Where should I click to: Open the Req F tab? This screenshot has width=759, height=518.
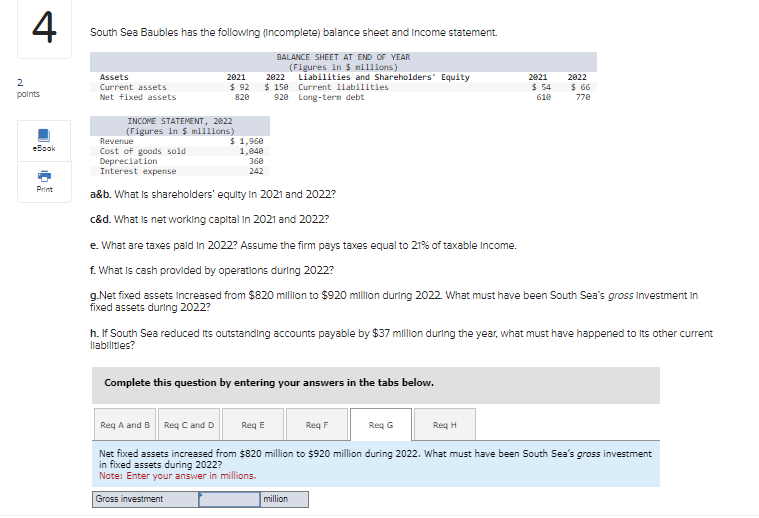[x=317, y=425]
